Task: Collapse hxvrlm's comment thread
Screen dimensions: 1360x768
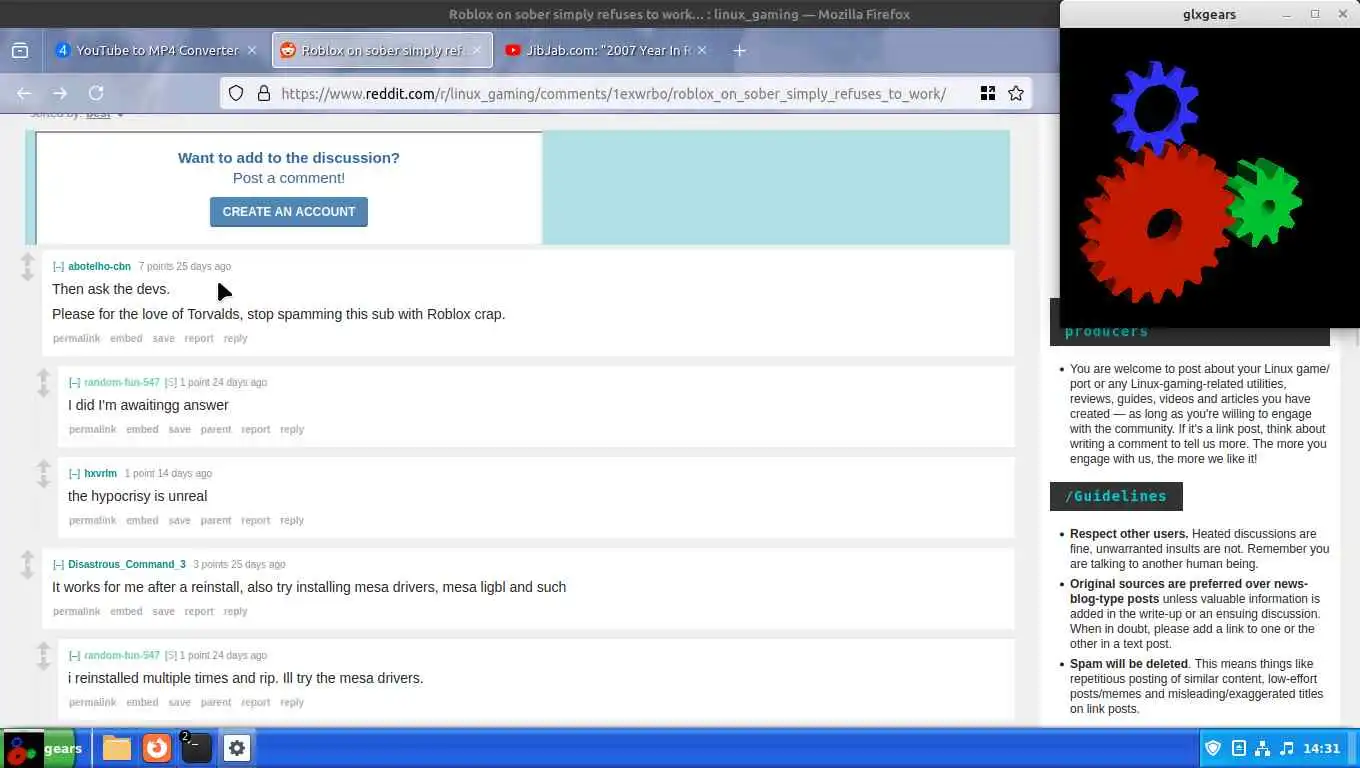Action: pyautogui.click(x=74, y=474)
